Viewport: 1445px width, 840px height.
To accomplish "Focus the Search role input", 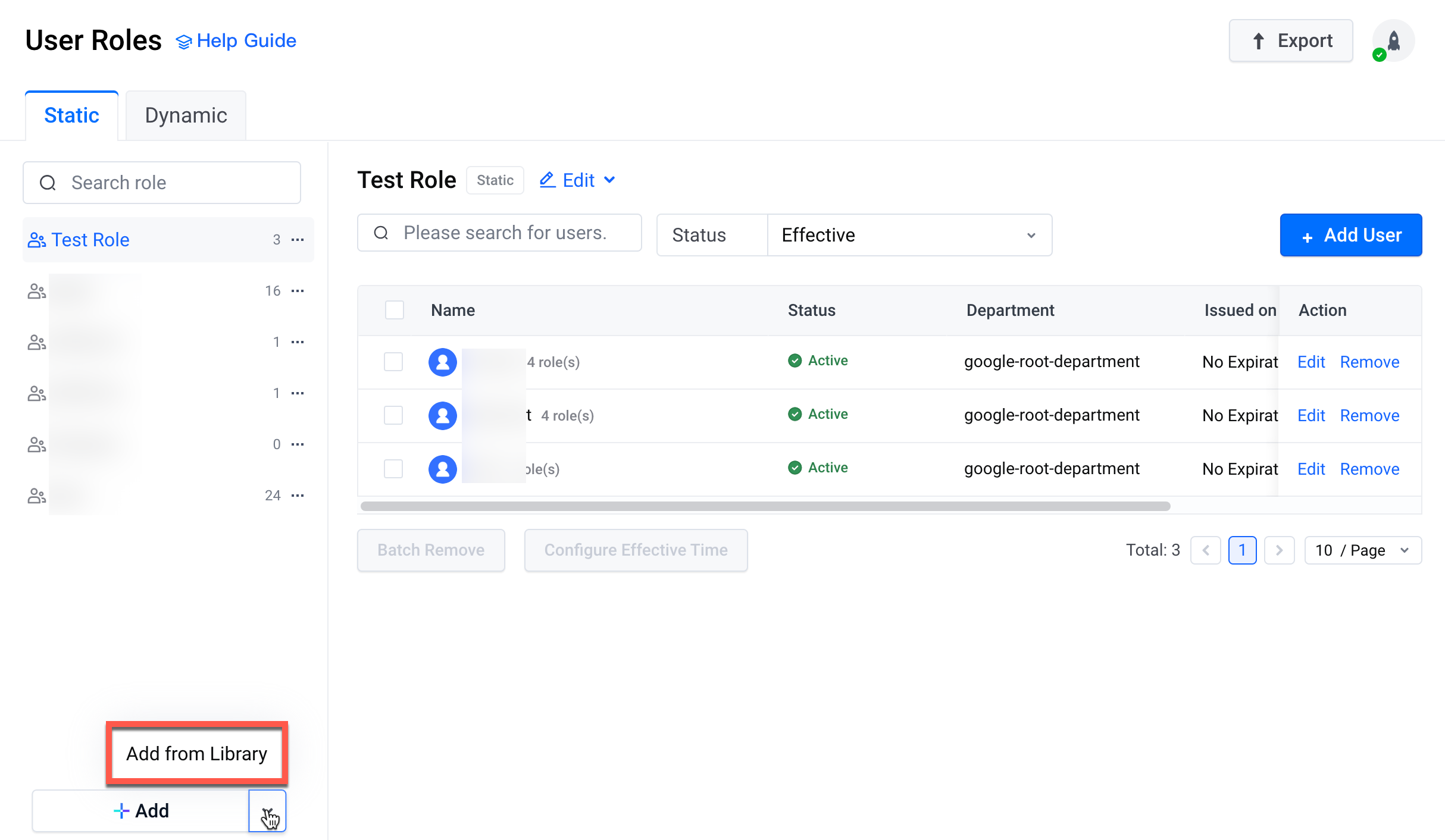I will click(162, 183).
